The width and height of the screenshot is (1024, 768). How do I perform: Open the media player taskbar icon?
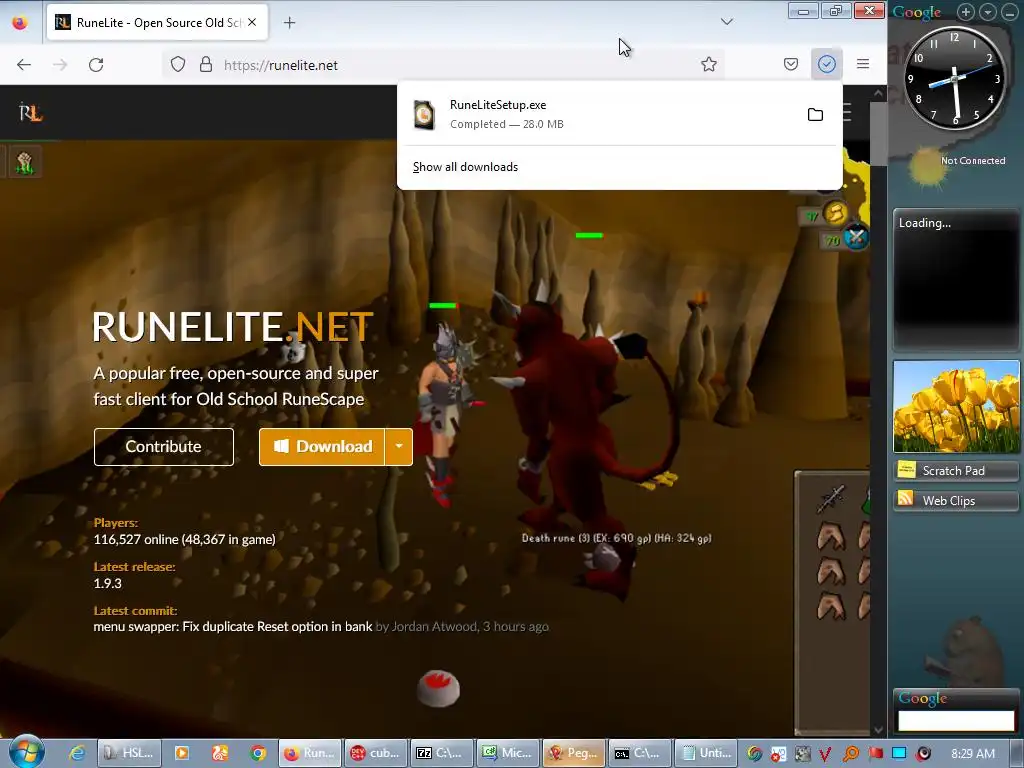click(182, 753)
